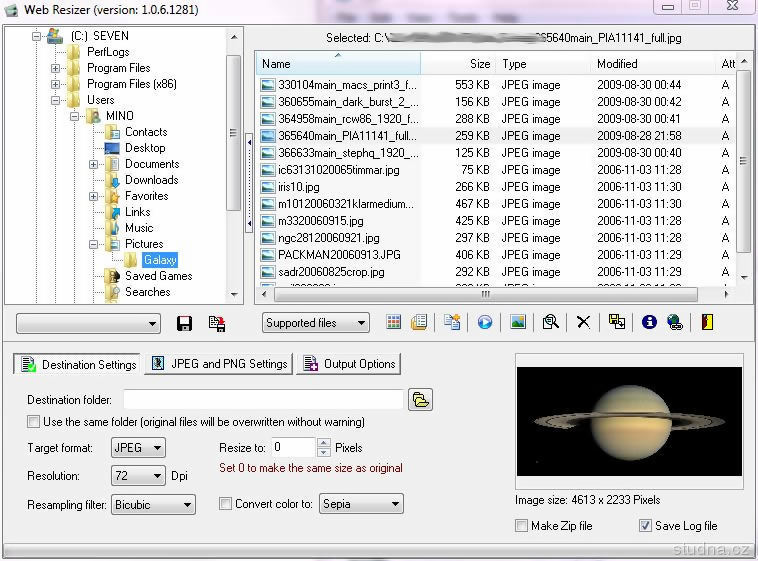Screen dimensions: 758x561
Task: Enable Use the same folder checkbox
Action: pyautogui.click(x=34, y=422)
